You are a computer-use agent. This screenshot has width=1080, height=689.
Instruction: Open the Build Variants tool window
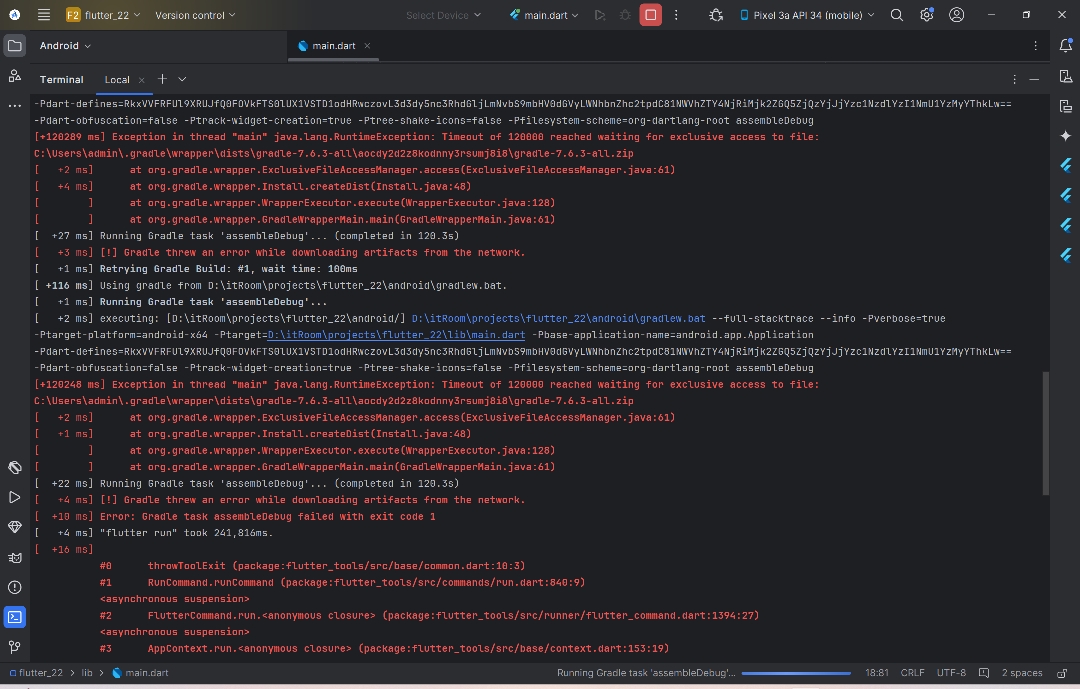14,468
